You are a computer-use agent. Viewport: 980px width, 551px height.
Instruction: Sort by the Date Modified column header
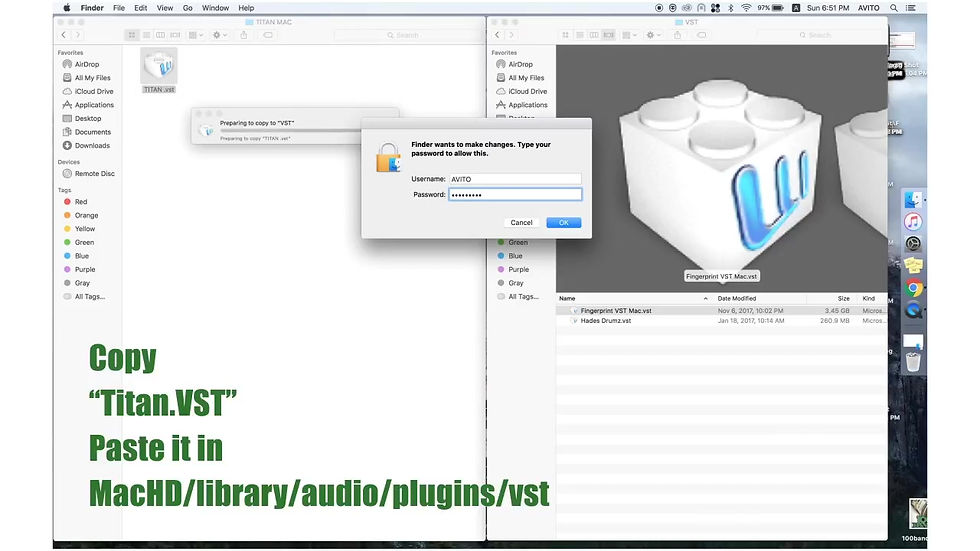(x=736, y=299)
